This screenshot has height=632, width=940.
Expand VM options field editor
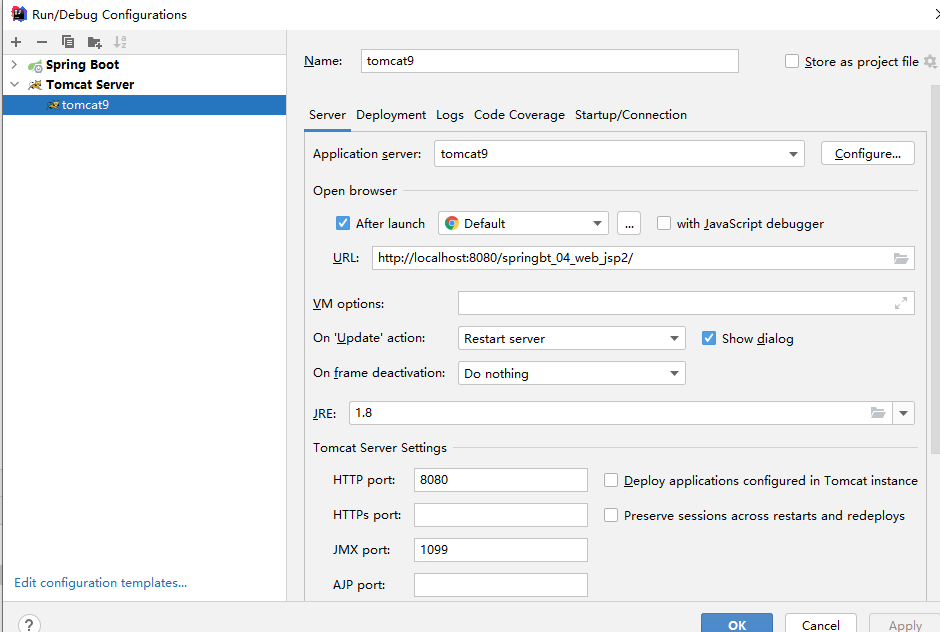[x=900, y=303]
